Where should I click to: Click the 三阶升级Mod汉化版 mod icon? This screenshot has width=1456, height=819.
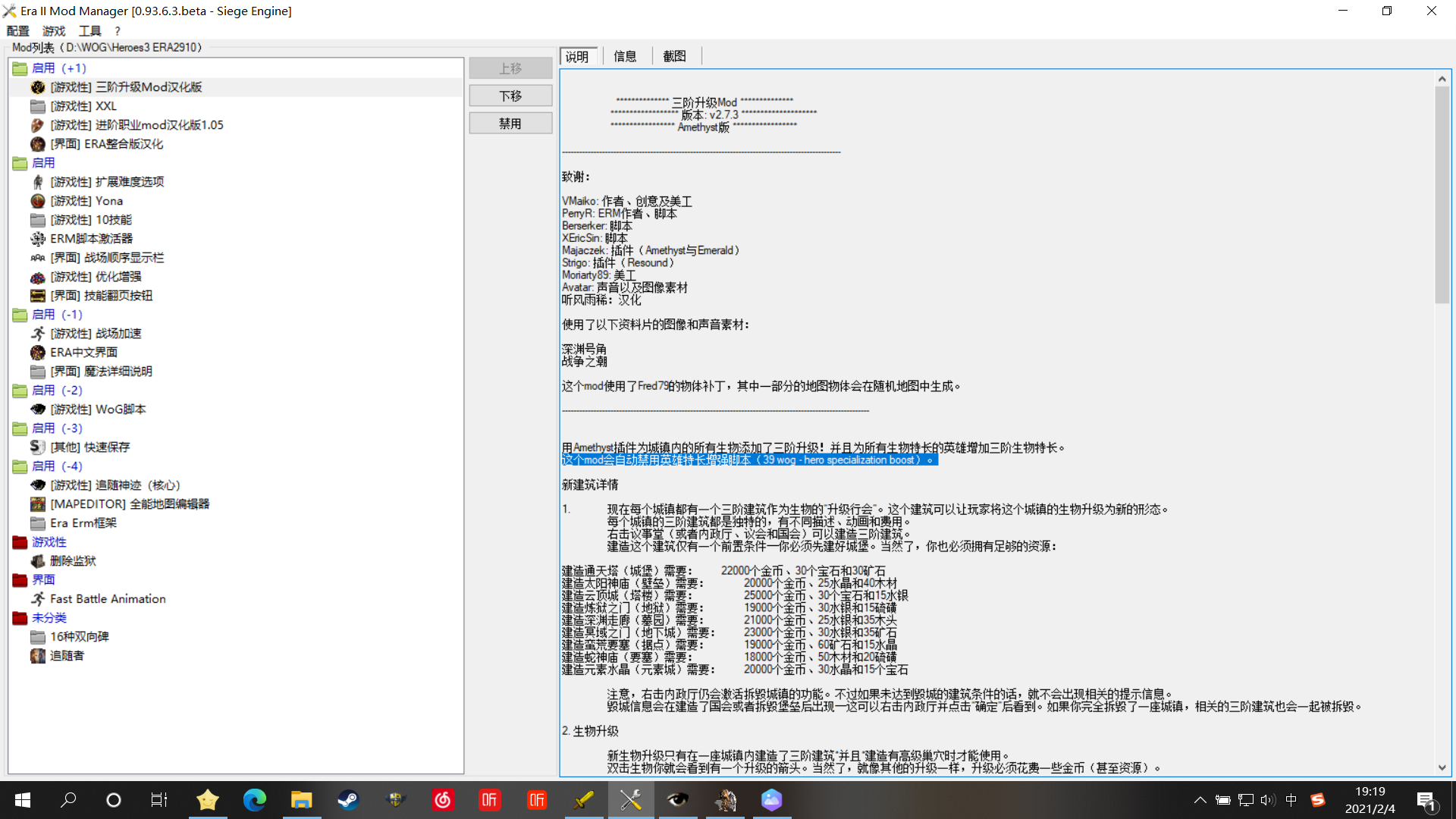point(37,87)
